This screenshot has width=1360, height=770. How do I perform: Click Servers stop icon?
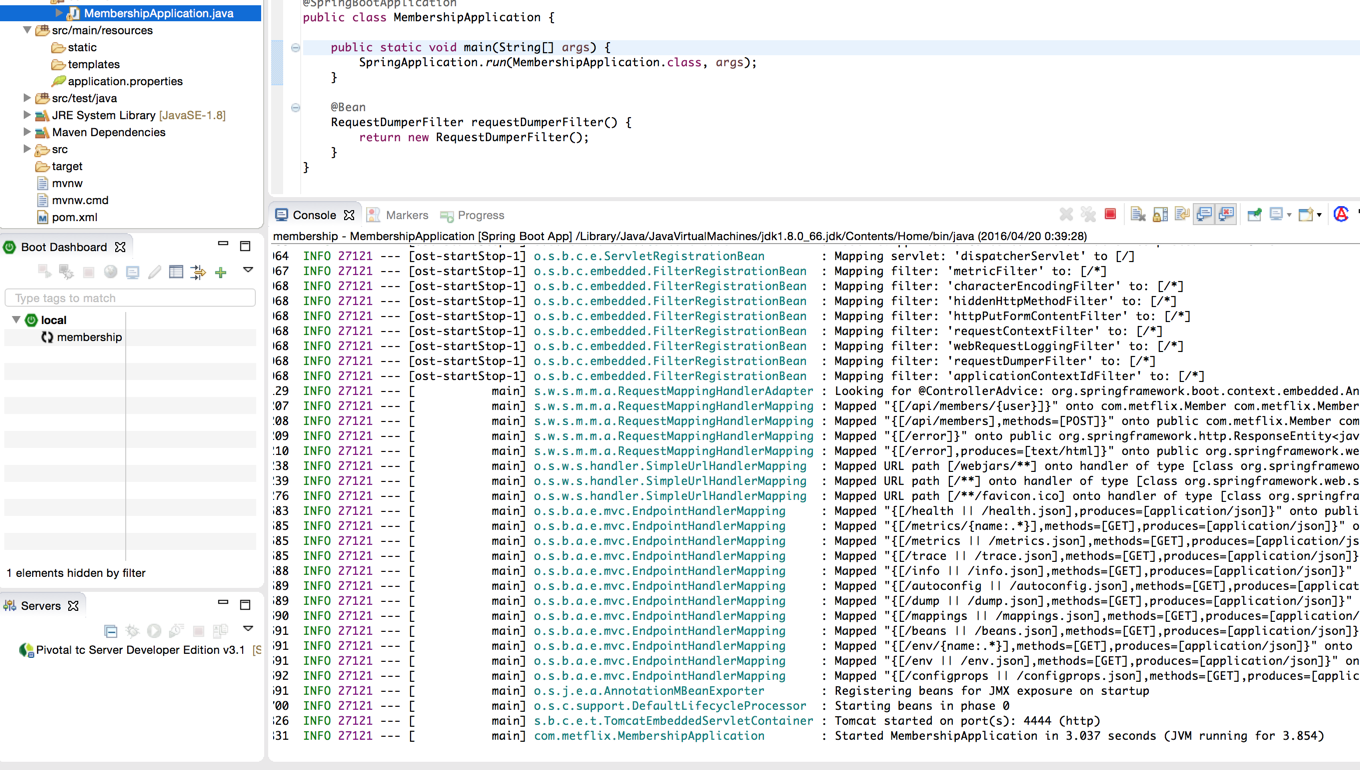[x=198, y=631]
